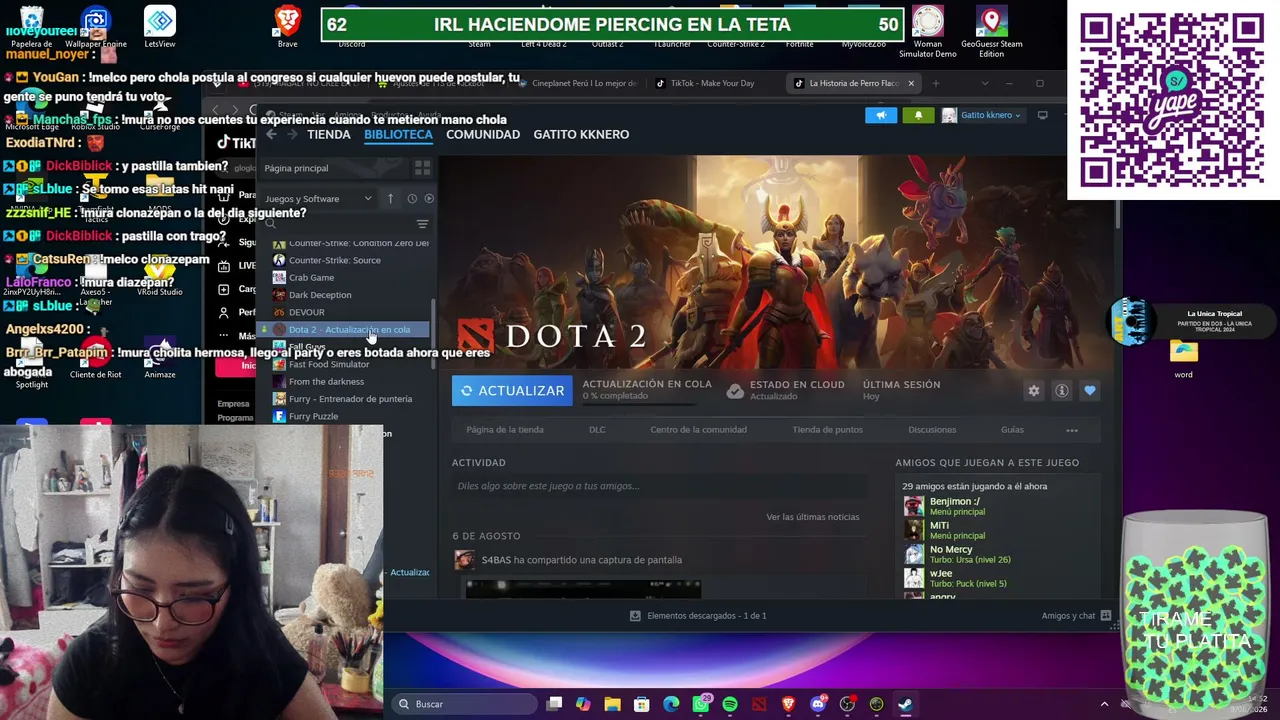
Task: Go to TIENDA tab in Steam
Action: coord(329,135)
